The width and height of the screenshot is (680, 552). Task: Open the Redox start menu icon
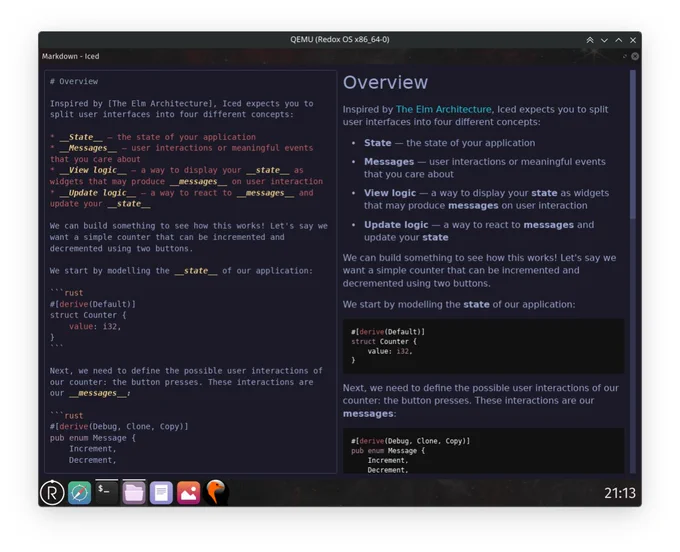click(x=52, y=493)
